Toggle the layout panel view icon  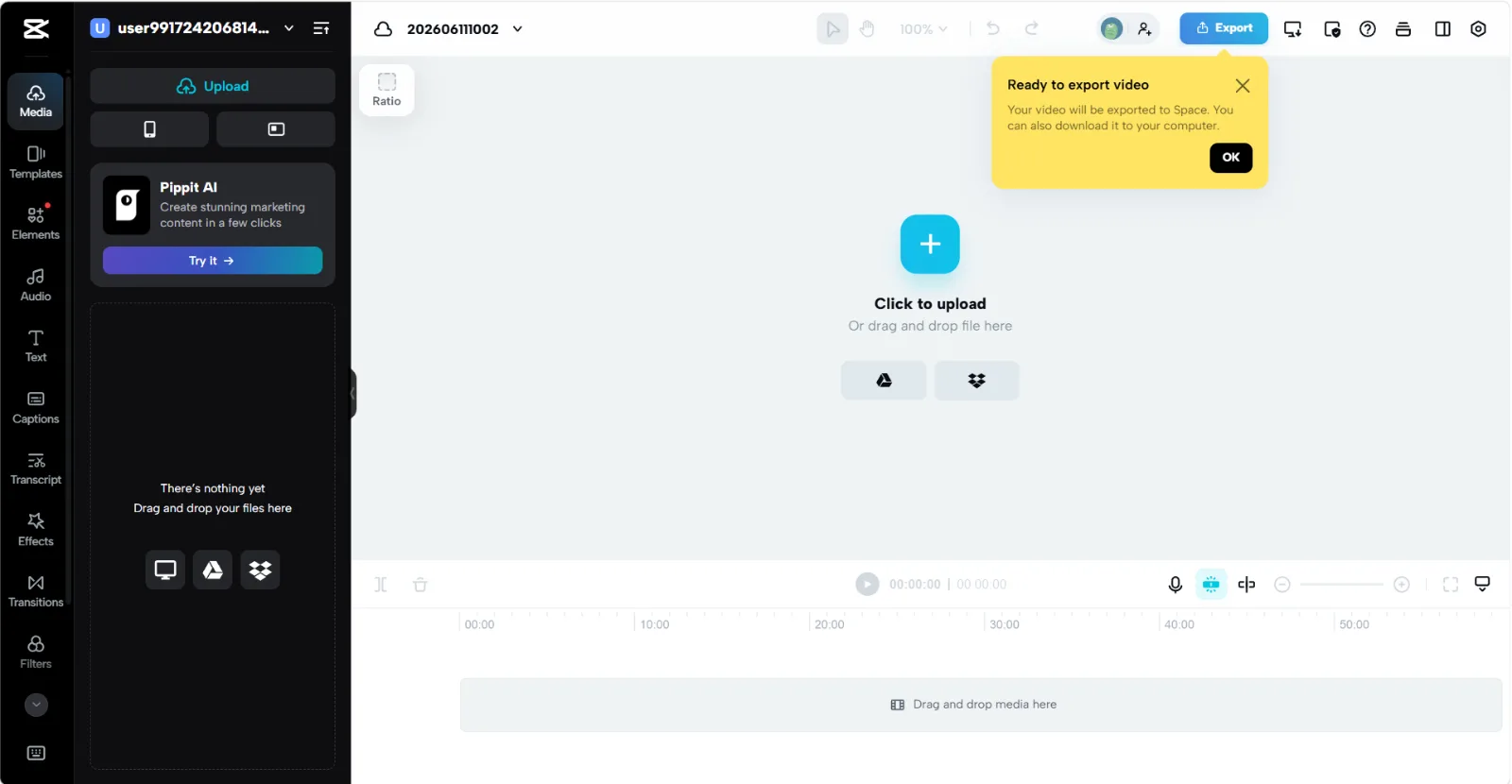coord(1442,29)
